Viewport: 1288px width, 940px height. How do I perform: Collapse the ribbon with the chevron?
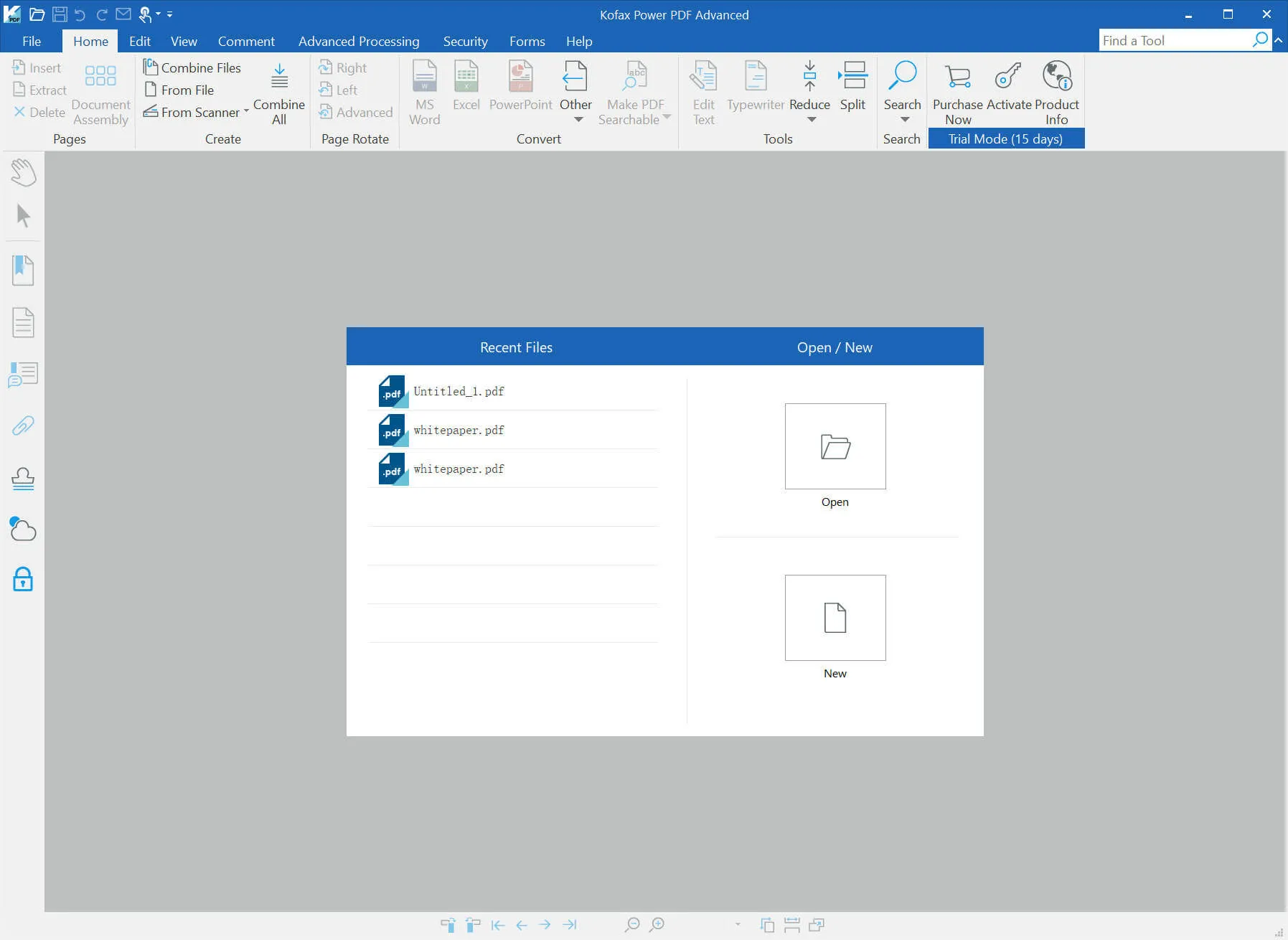tap(1279, 40)
